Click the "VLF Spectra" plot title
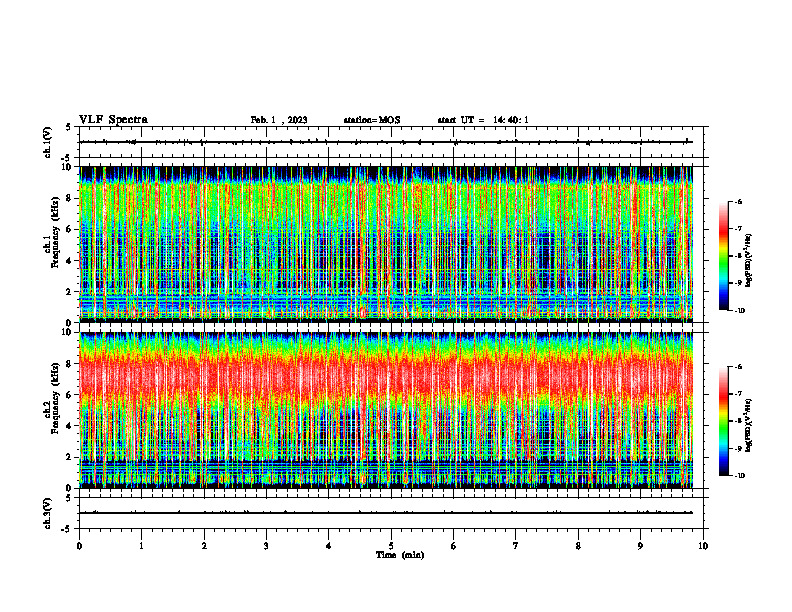Viewport: 792px width, 612px height. [x=113, y=120]
